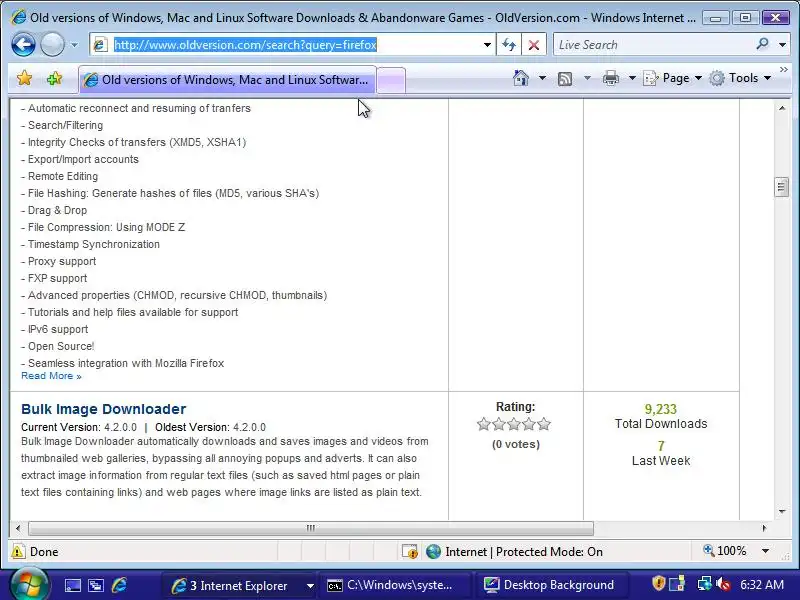
Task: Open the Bulk Image Downloader title link
Action: coord(104,409)
